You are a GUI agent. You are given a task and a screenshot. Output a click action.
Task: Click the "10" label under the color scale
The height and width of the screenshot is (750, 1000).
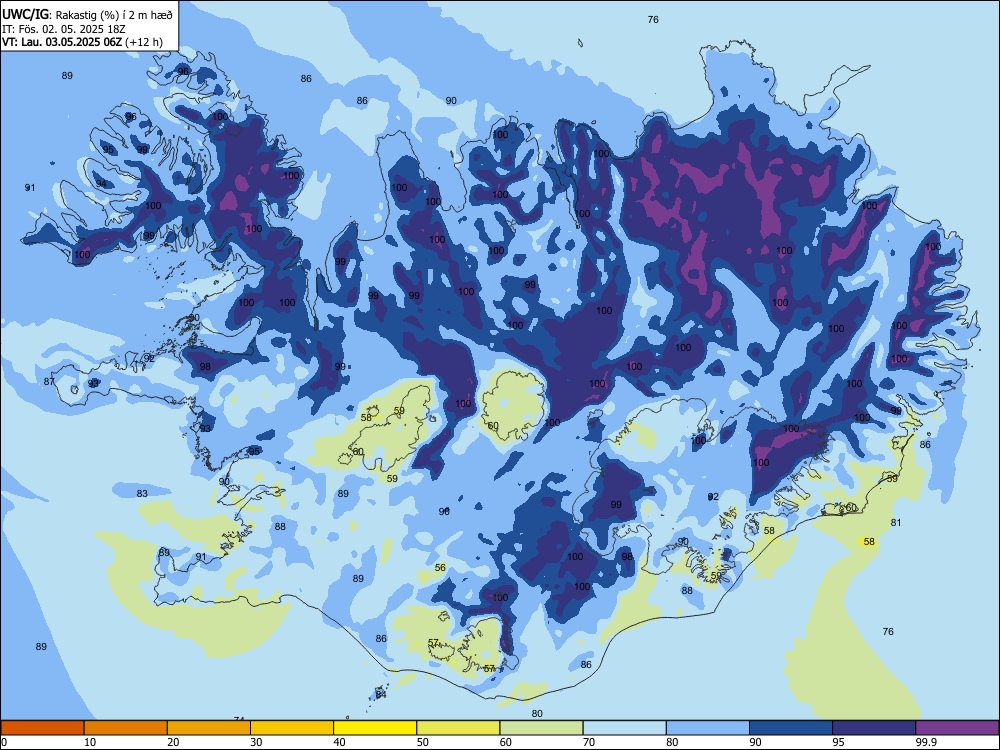tap(90, 742)
